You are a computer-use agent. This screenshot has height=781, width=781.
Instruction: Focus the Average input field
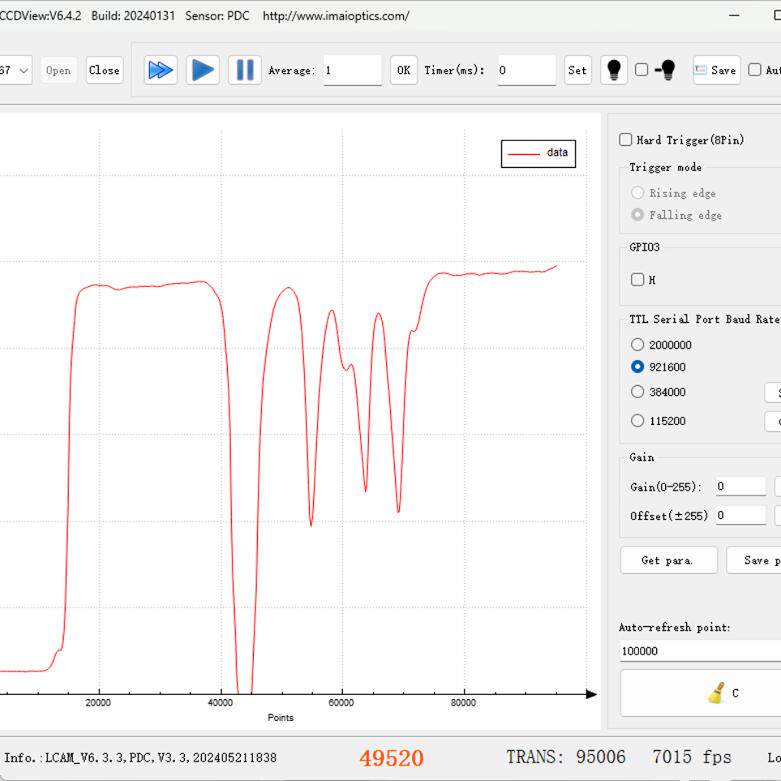coord(353,70)
